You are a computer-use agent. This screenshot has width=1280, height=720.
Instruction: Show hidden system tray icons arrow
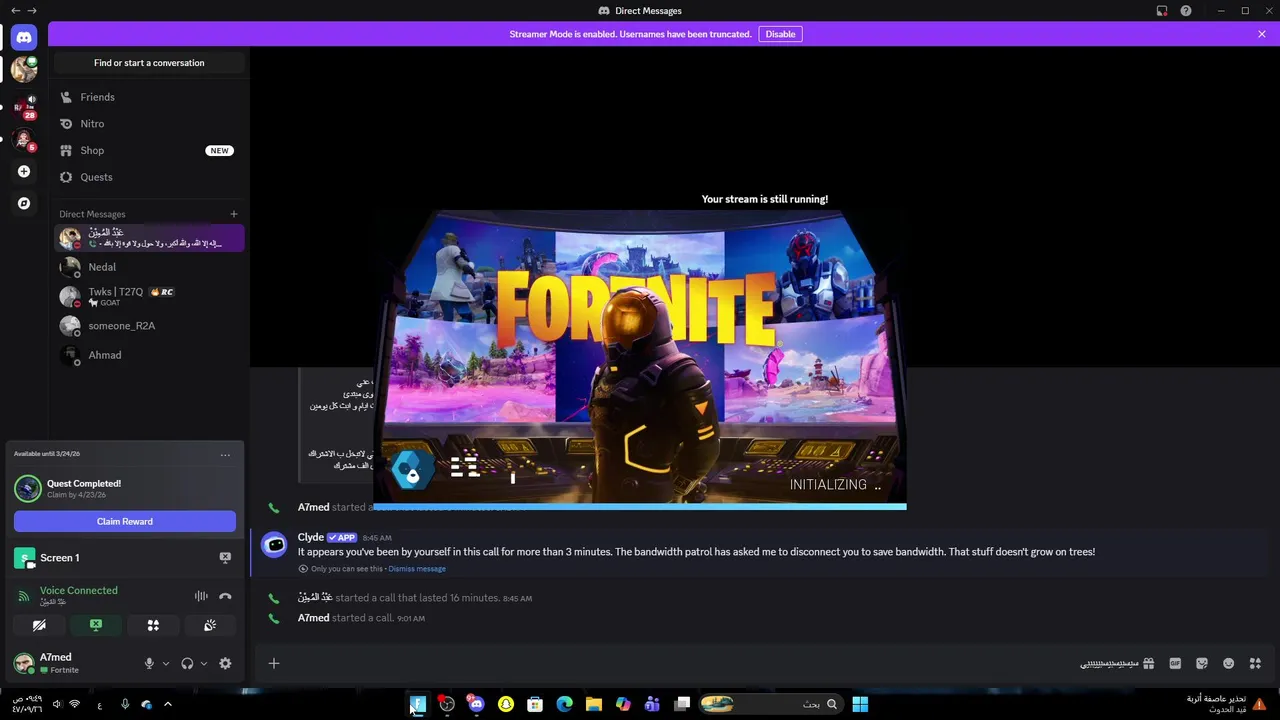point(168,704)
